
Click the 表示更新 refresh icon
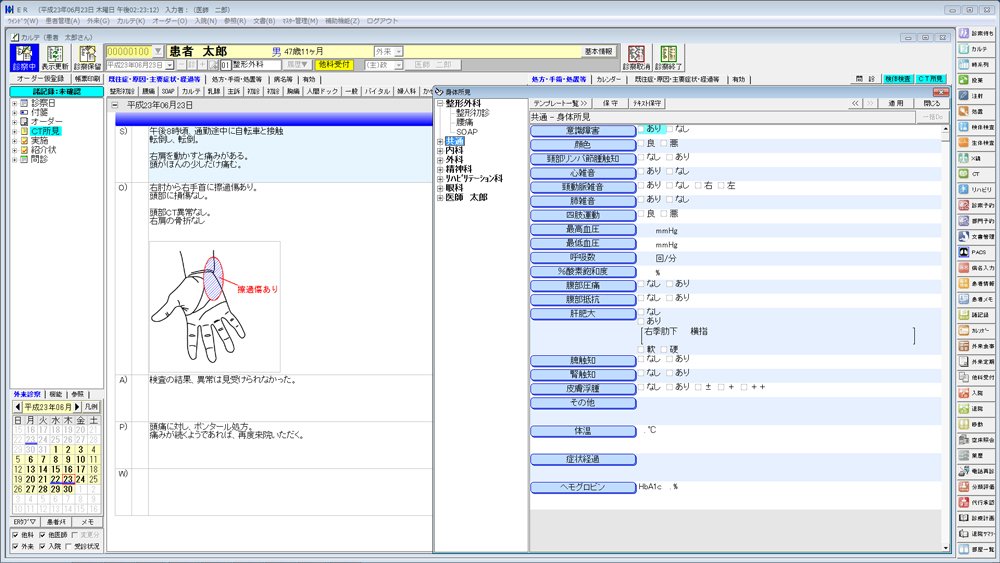coord(55,57)
